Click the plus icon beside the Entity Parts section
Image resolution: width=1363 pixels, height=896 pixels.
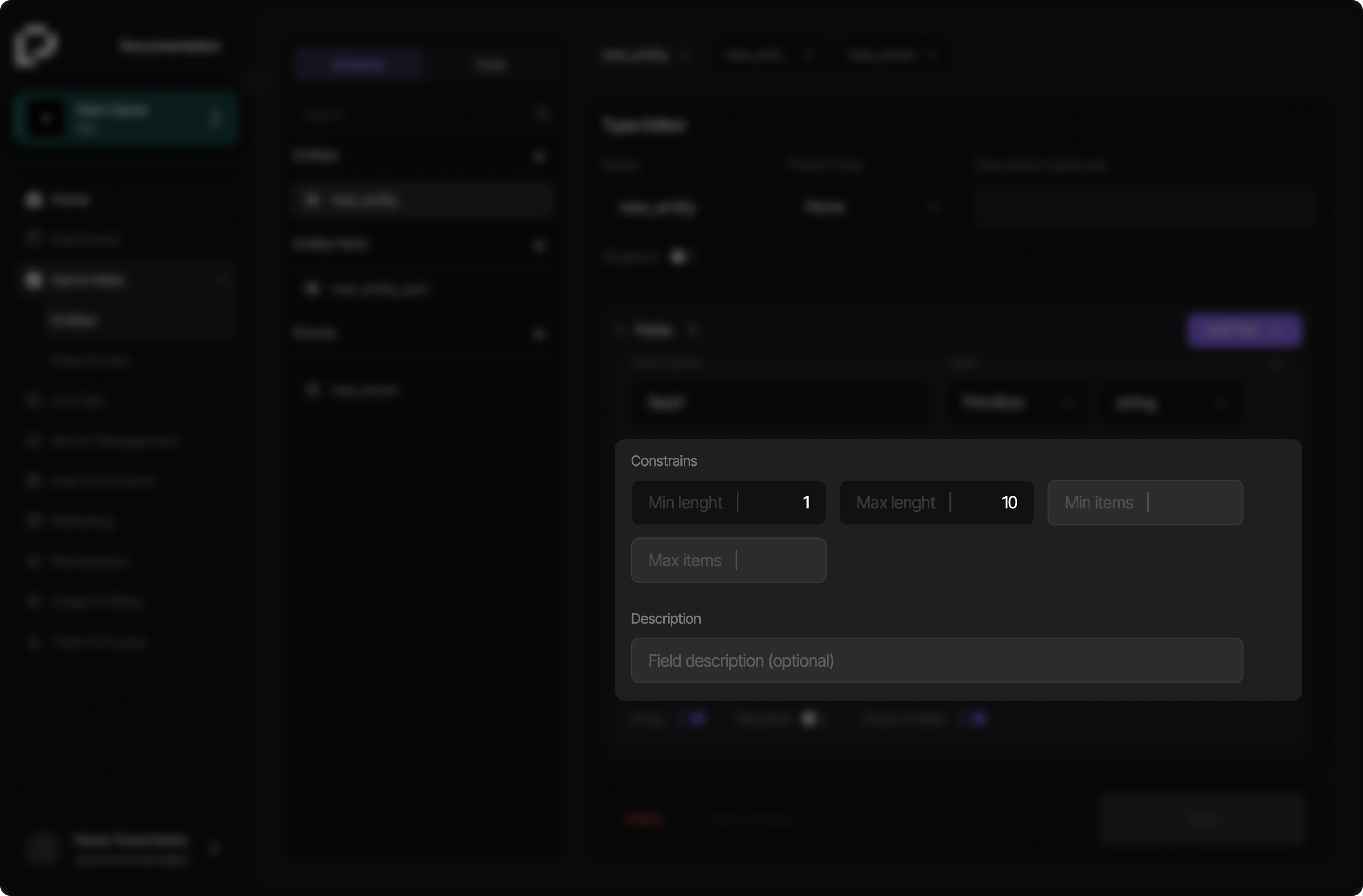539,244
